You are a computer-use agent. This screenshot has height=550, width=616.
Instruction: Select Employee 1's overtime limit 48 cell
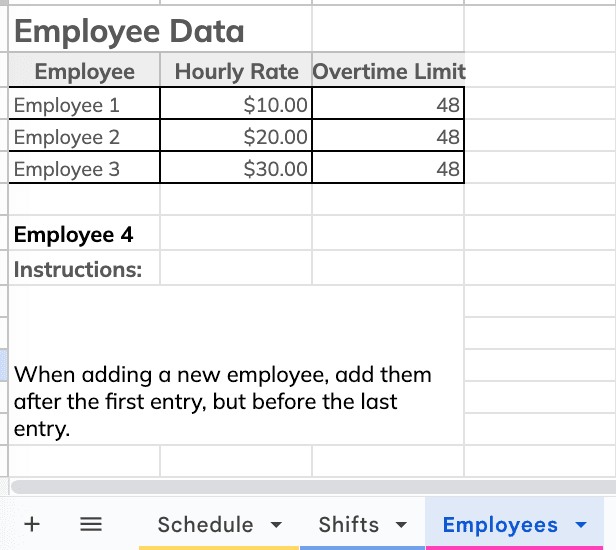click(x=388, y=103)
